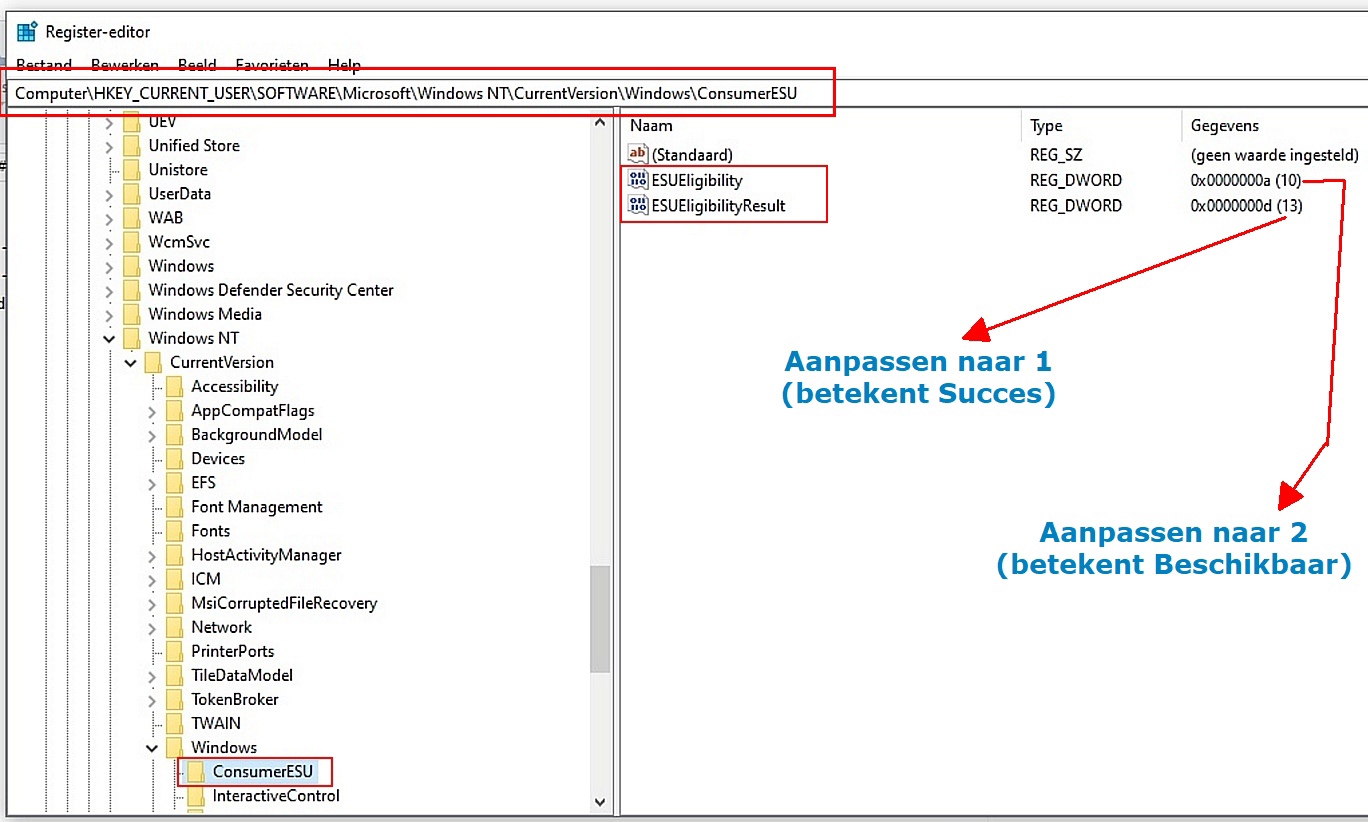Click the Register-editor app icon in title bar
This screenshot has height=822, width=1368.
pyautogui.click(x=27, y=31)
